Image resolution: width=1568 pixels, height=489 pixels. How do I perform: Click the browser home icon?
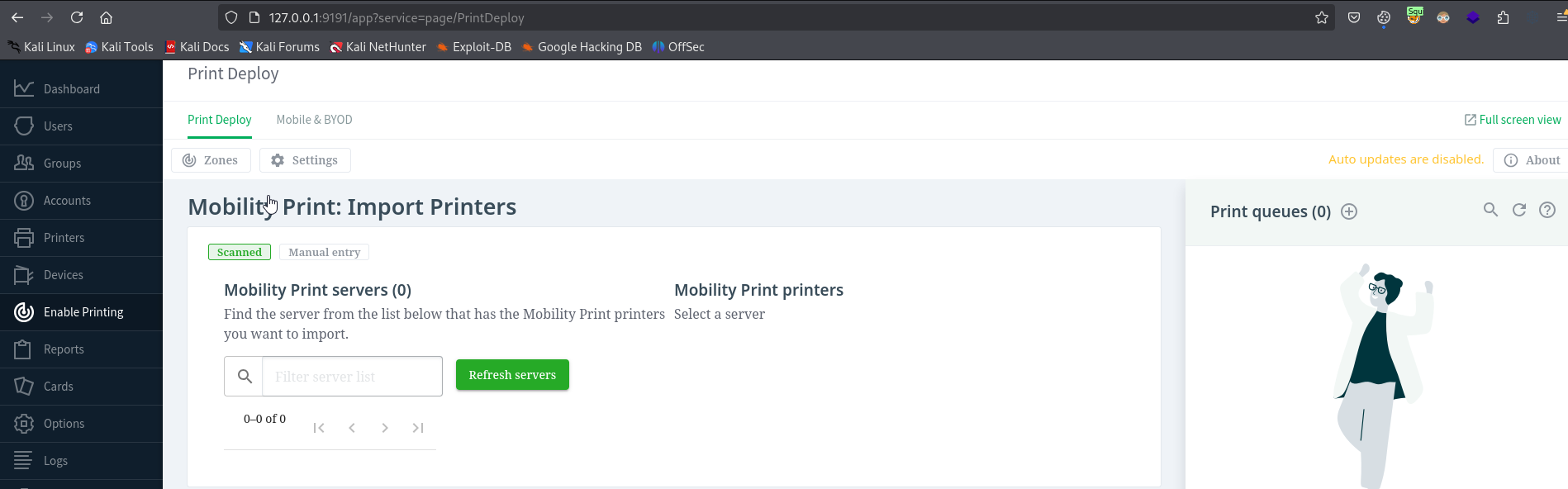(x=106, y=17)
